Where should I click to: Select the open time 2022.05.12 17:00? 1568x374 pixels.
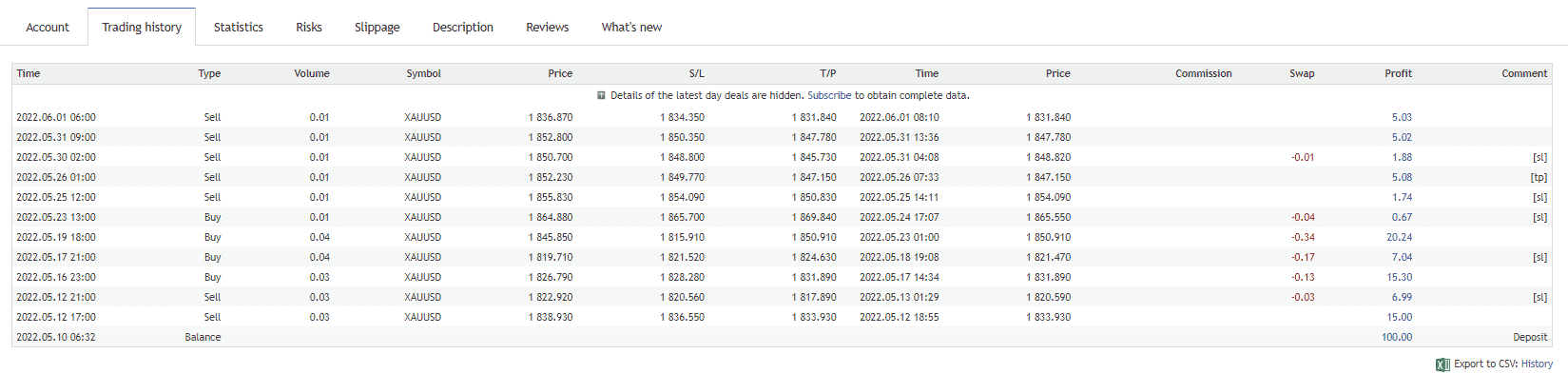[56, 317]
